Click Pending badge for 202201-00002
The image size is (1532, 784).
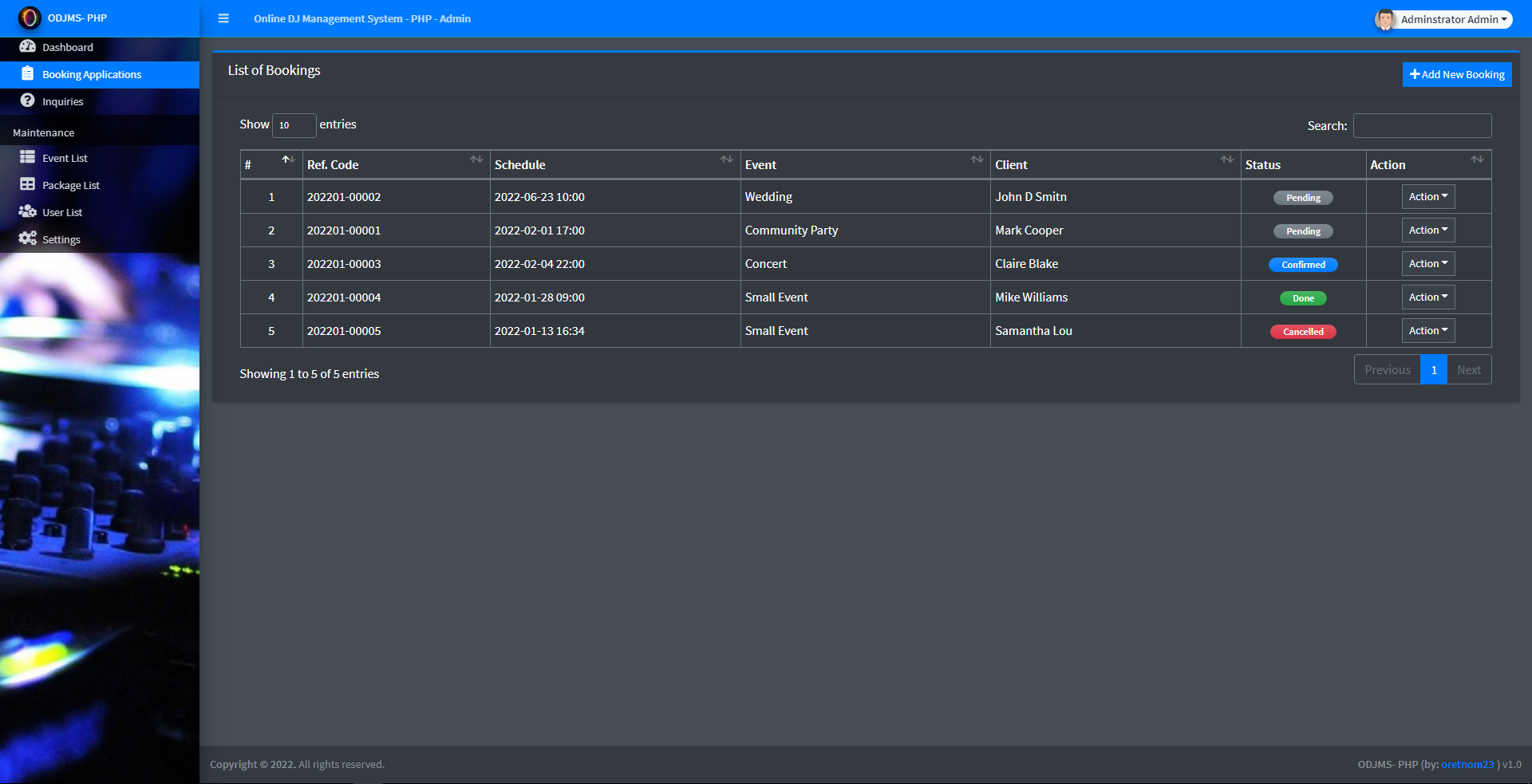pos(1303,198)
